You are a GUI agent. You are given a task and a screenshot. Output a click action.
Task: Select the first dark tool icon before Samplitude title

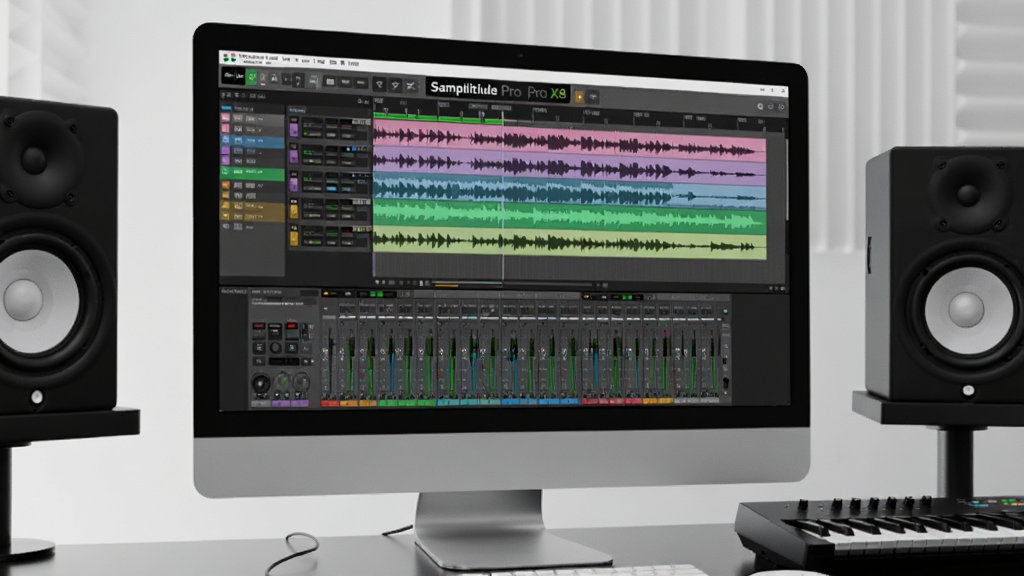pos(379,85)
